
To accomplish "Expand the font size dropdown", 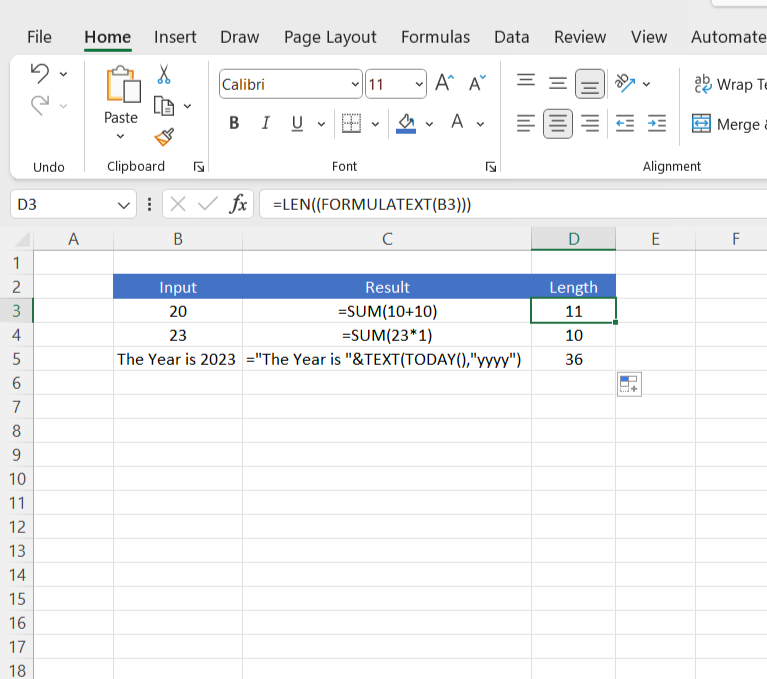I will click(x=419, y=85).
